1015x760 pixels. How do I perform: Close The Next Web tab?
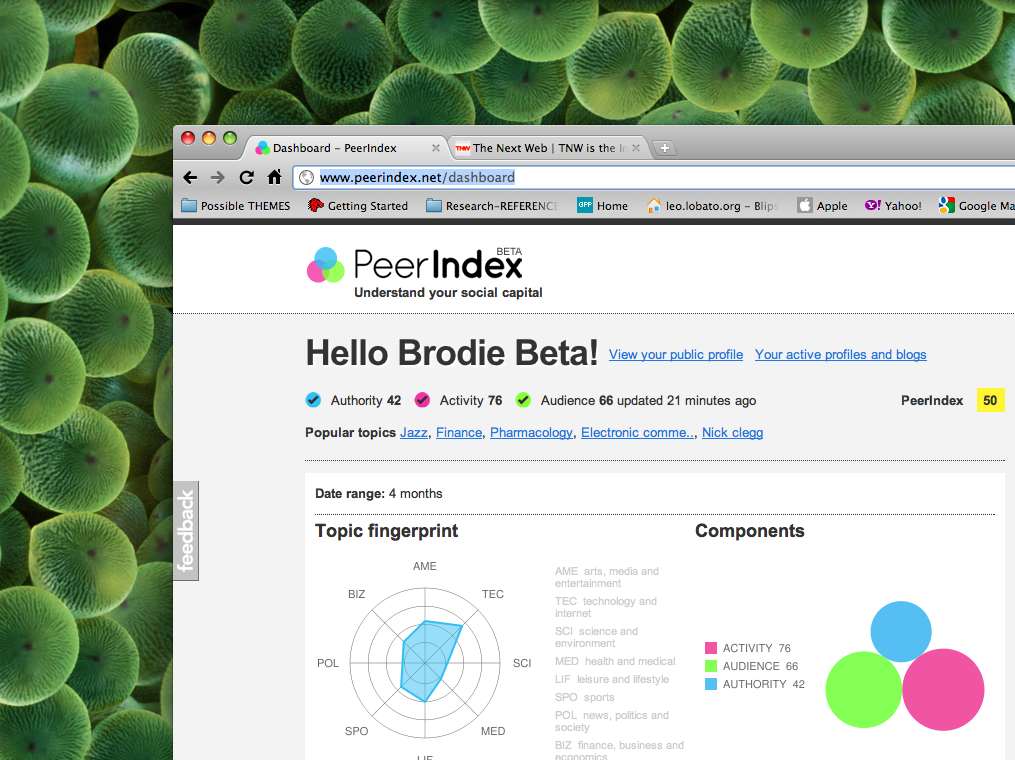(x=636, y=148)
